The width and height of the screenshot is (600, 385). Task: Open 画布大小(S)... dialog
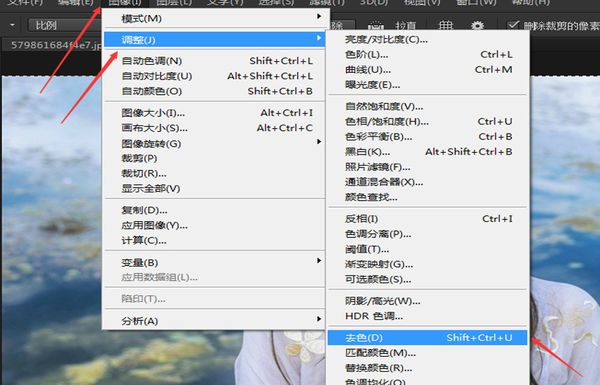[214, 128]
